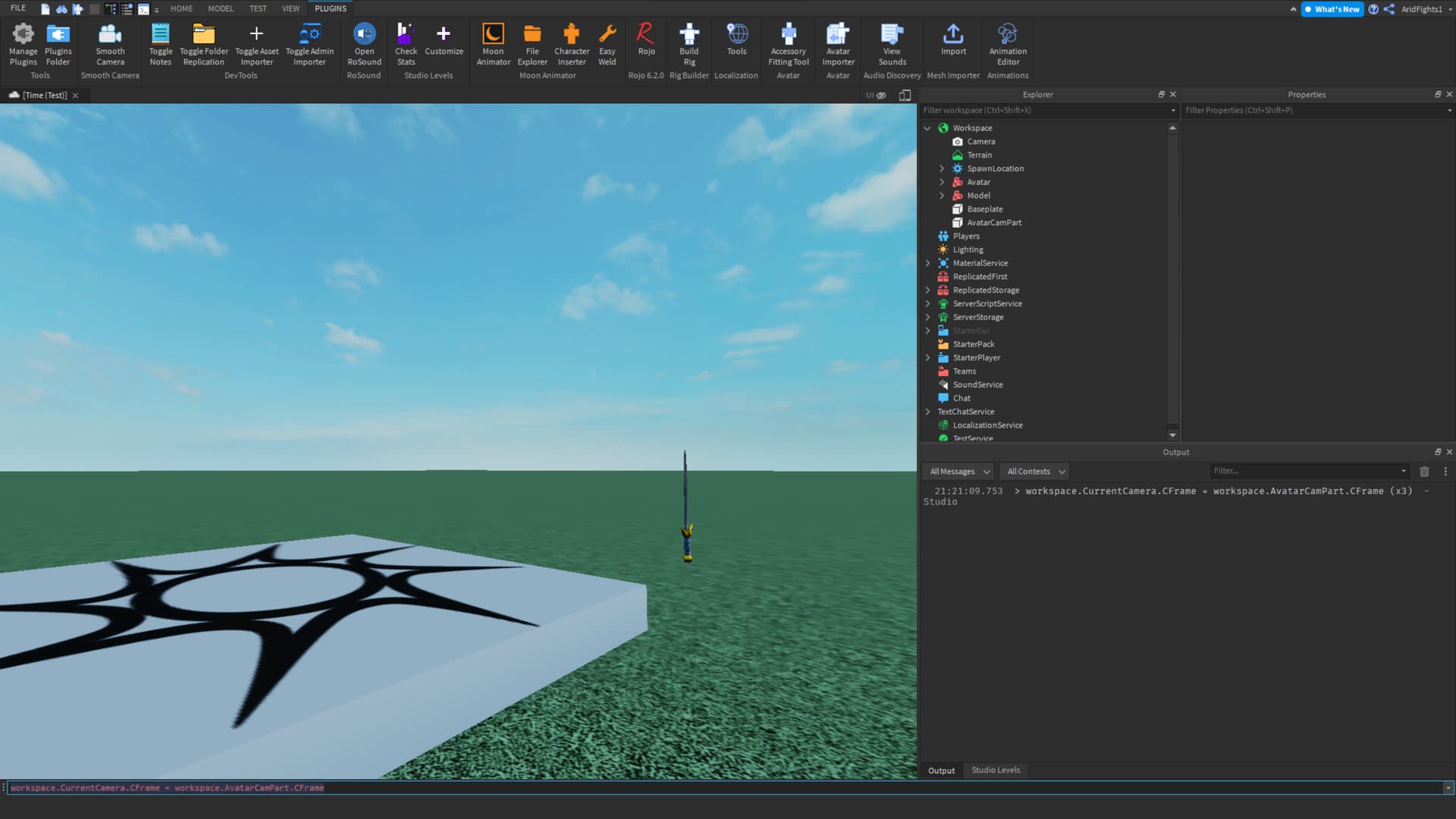This screenshot has width=1456, height=819.
Task: Click Manage Plugins button
Action: point(23,43)
